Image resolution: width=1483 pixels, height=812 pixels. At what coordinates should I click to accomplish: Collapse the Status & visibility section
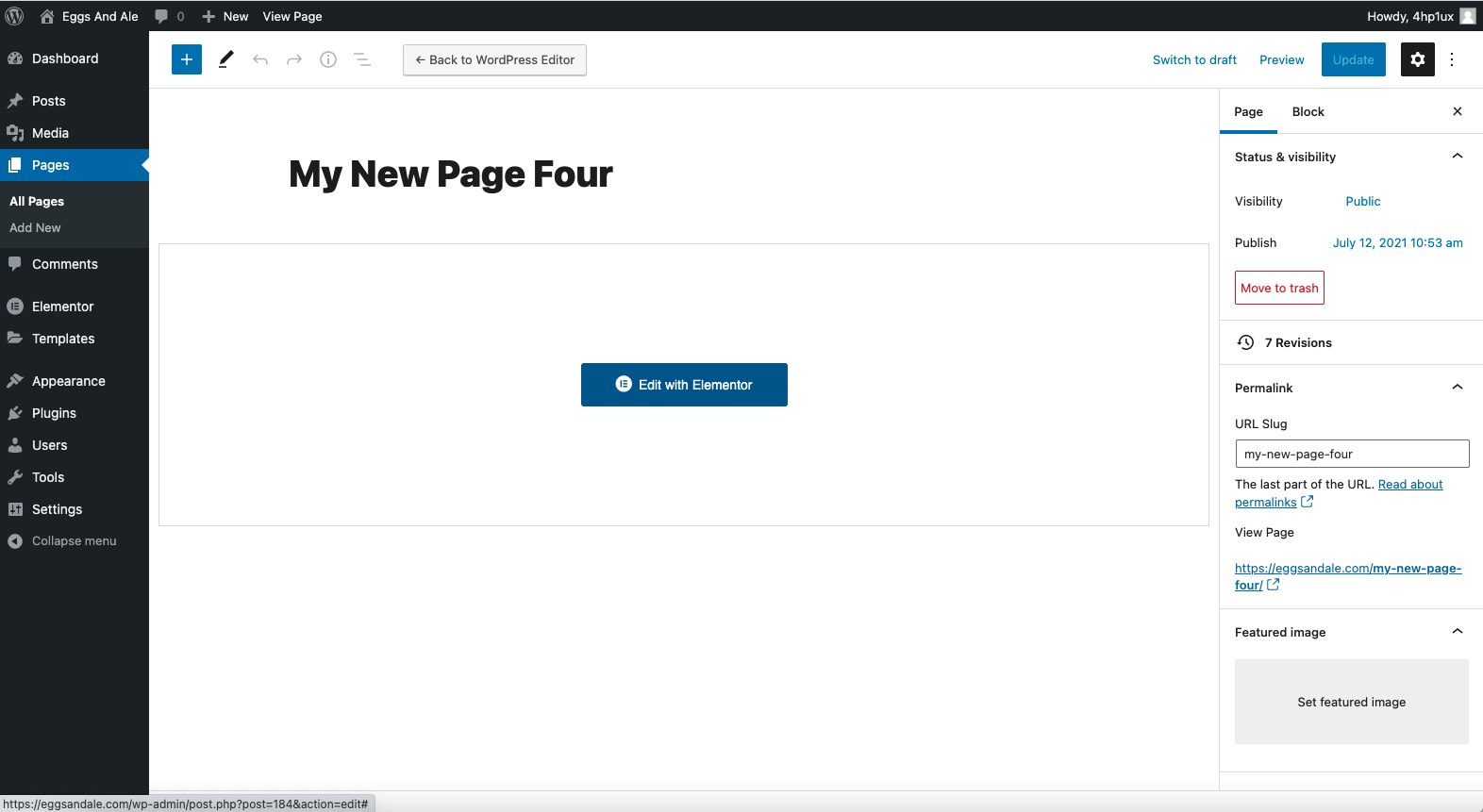1351,157
